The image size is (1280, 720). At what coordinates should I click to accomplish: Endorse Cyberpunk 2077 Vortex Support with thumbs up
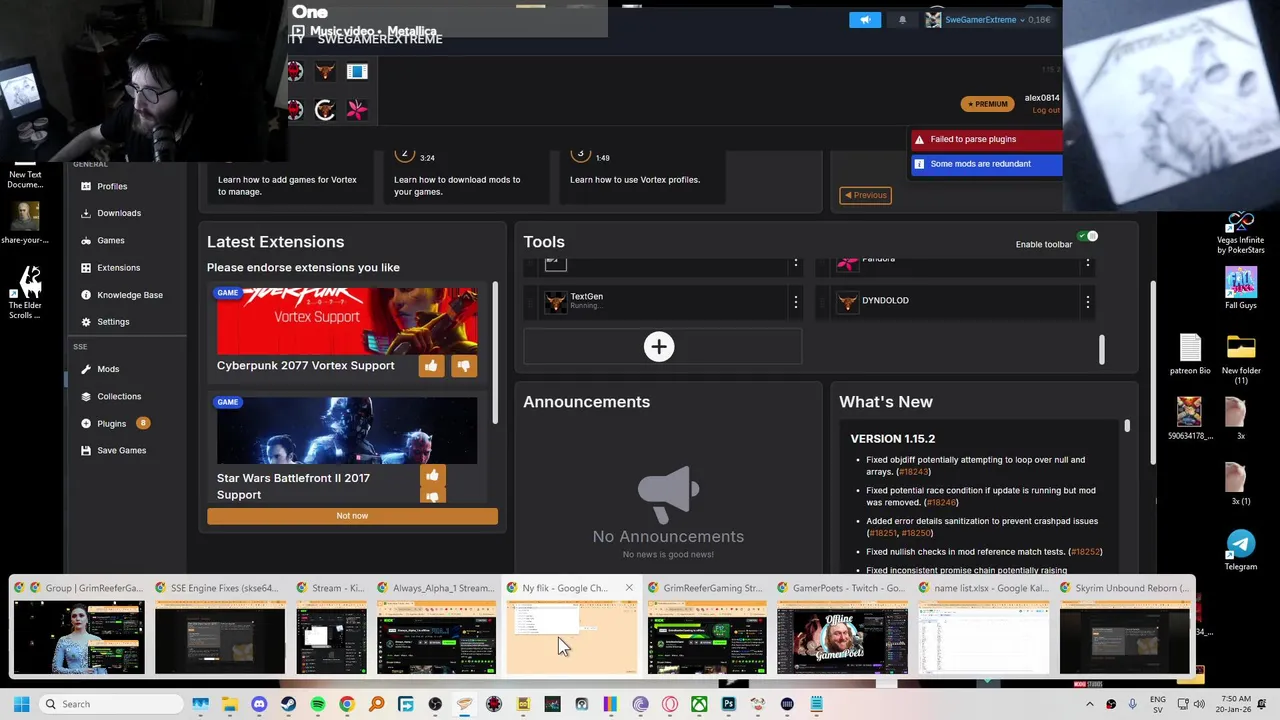click(431, 366)
